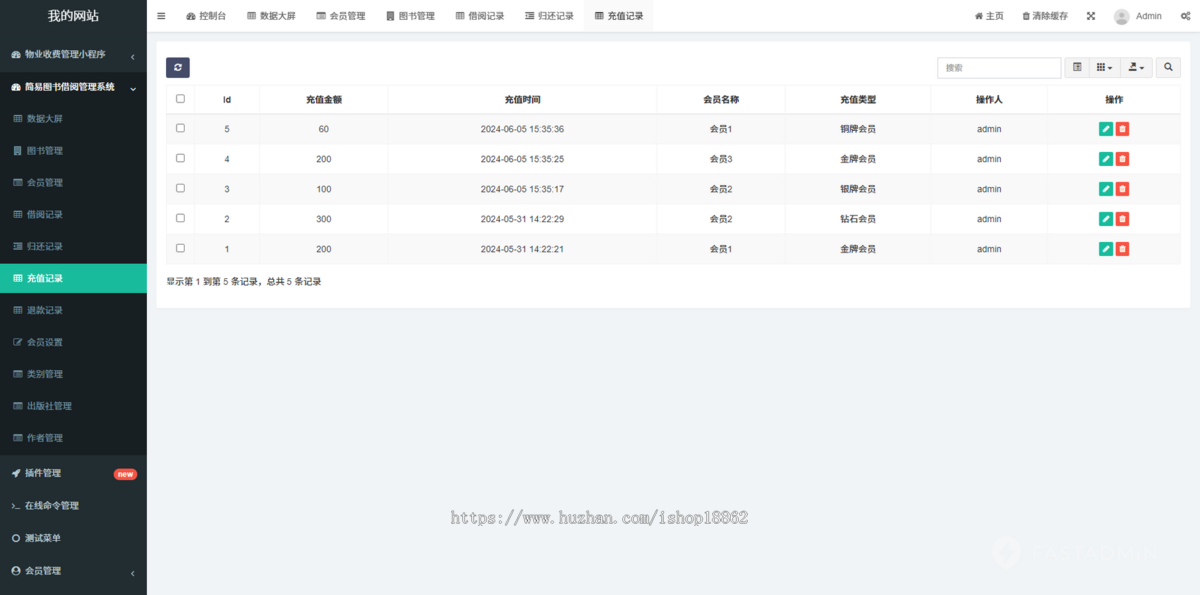Image resolution: width=1200 pixels, height=595 pixels.
Task: Click the 搜索 search input field
Action: pos(998,67)
